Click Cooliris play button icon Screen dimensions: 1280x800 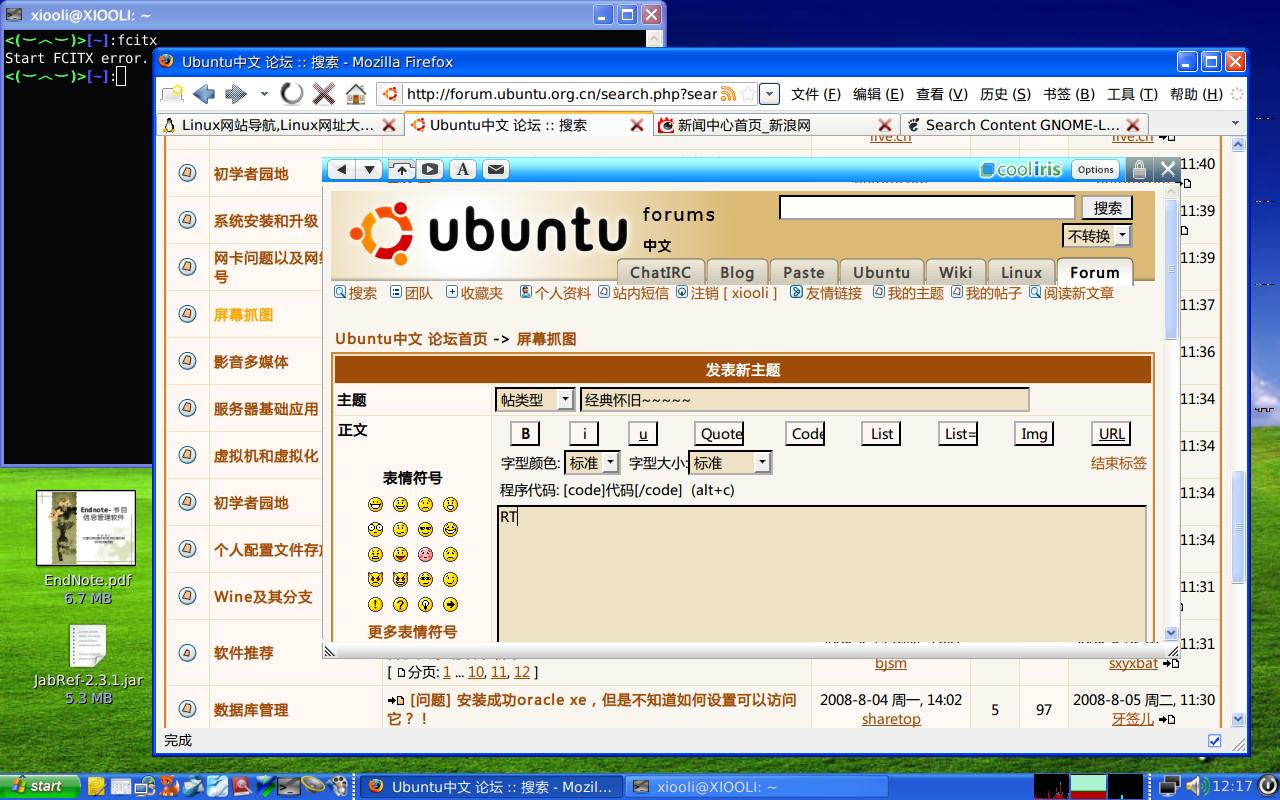tap(430, 170)
